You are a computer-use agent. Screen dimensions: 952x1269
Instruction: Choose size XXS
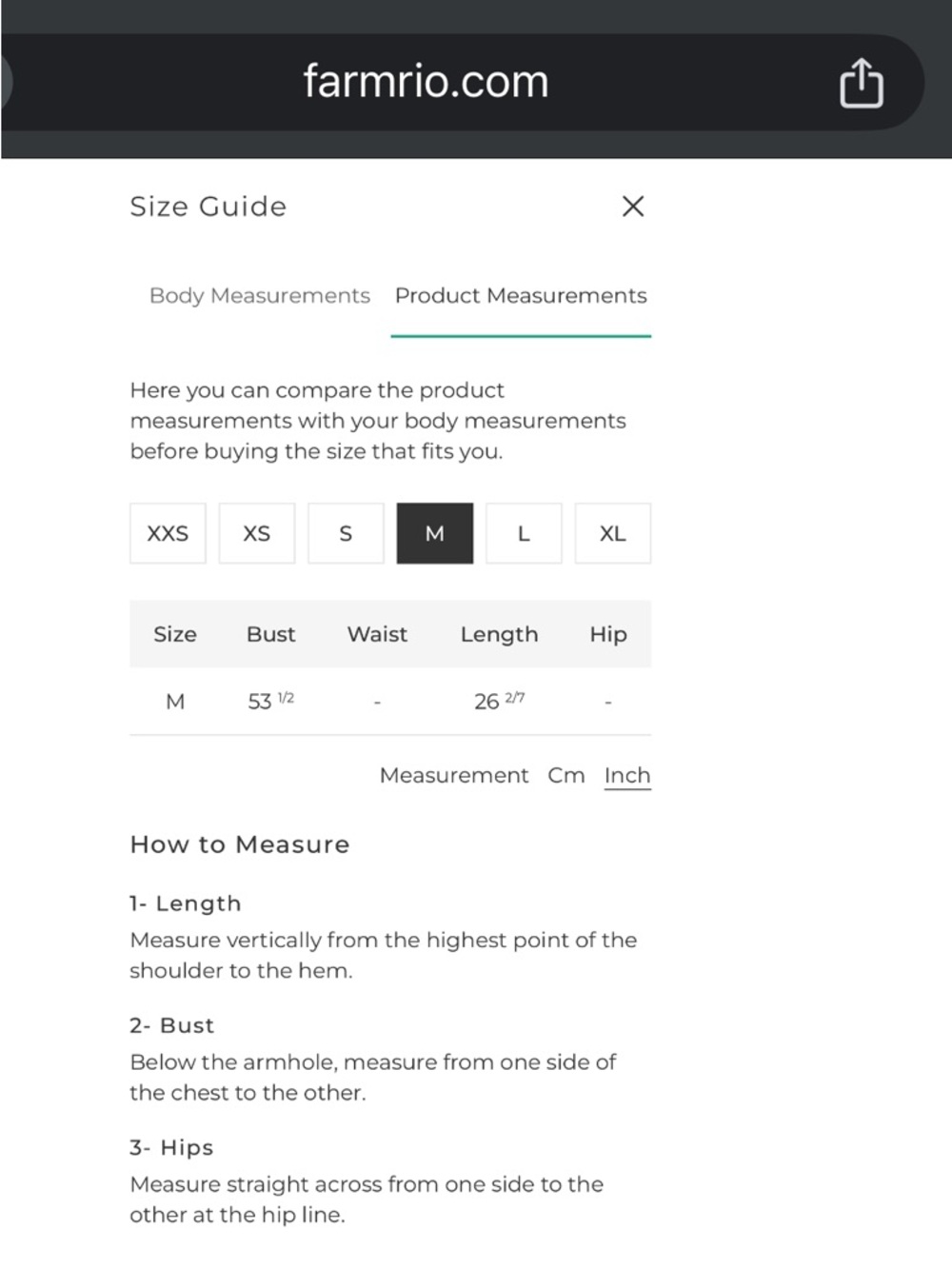(168, 533)
